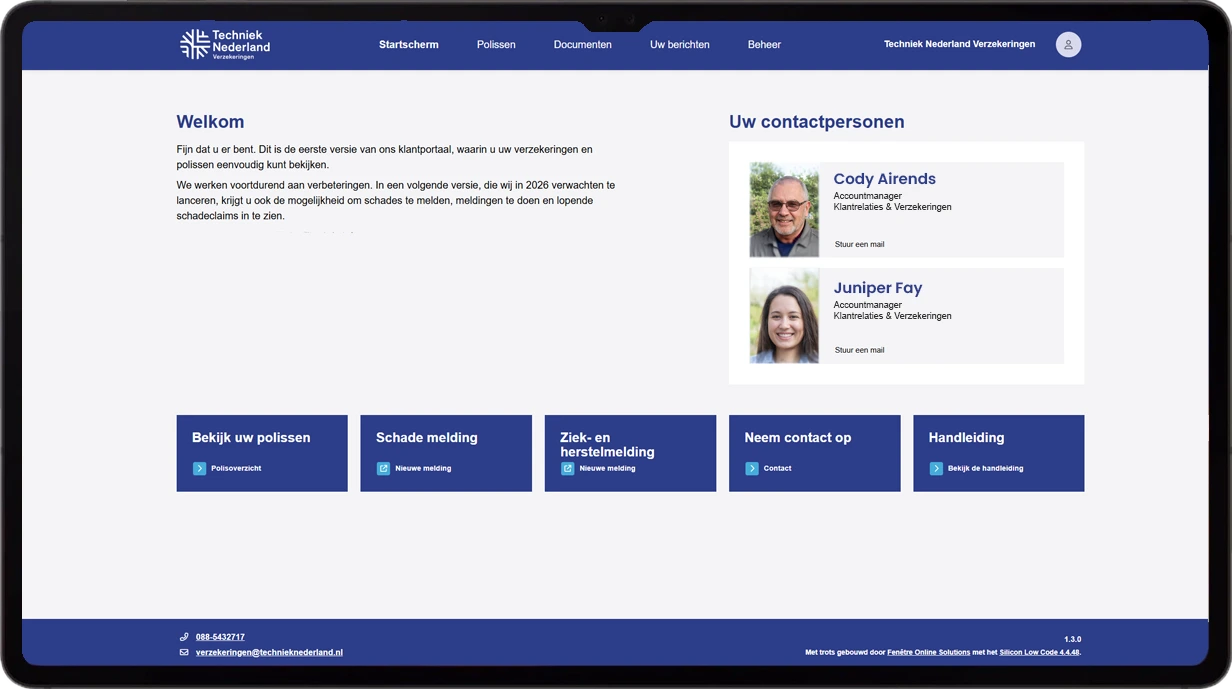This screenshot has width=1232, height=689.
Task: Send a mail to Cody Airends
Action: coord(859,244)
